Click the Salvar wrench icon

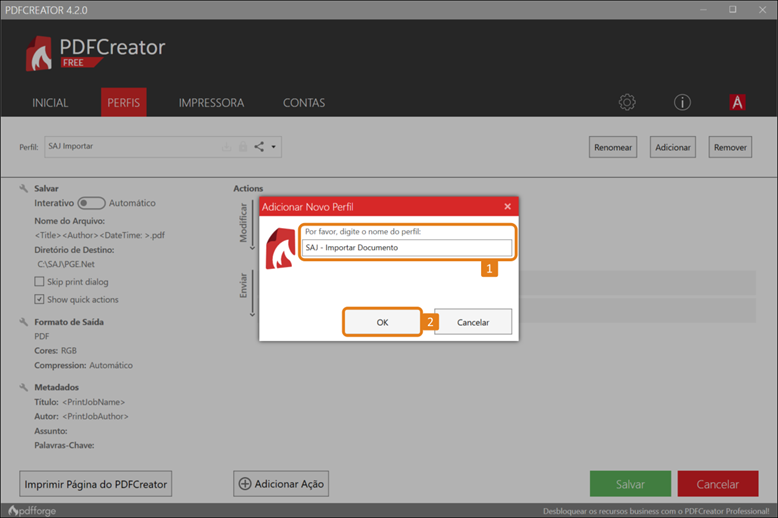(x=24, y=188)
